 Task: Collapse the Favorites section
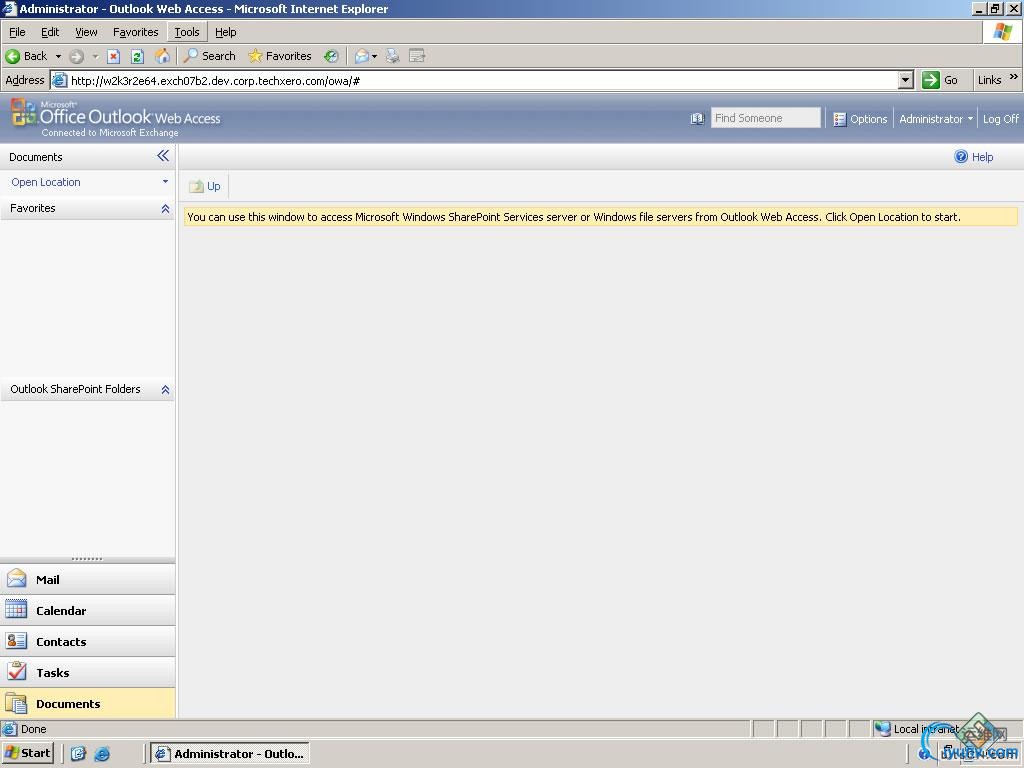[165, 208]
